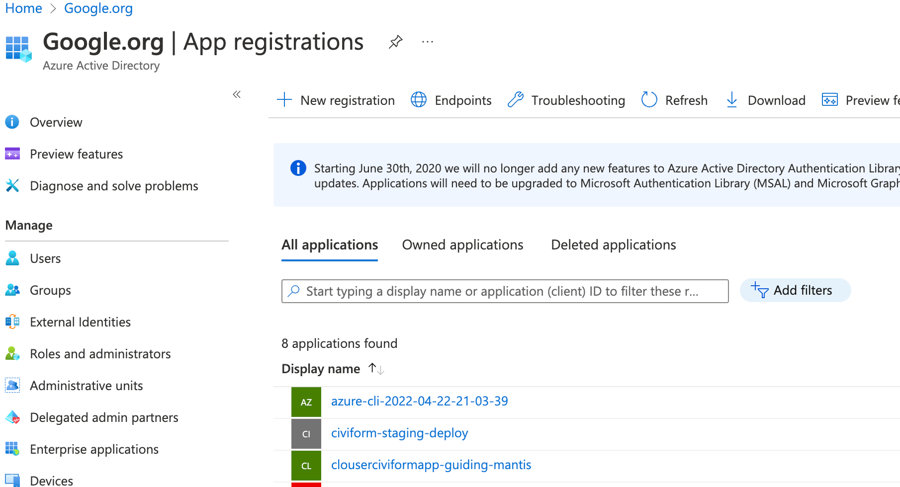The image size is (900, 487).
Task: Open the Troubleshooting tool
Action: [x=566, y=100]
